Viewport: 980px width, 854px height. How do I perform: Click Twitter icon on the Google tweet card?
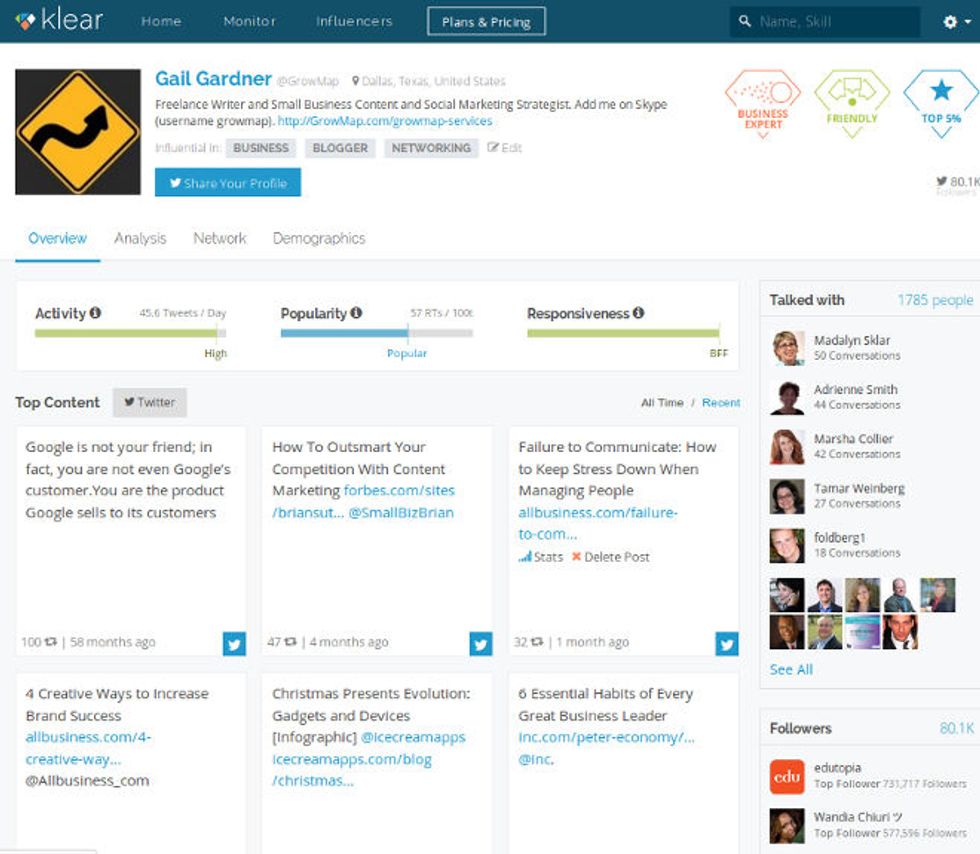pyautogui.click(x=234, y=643)
